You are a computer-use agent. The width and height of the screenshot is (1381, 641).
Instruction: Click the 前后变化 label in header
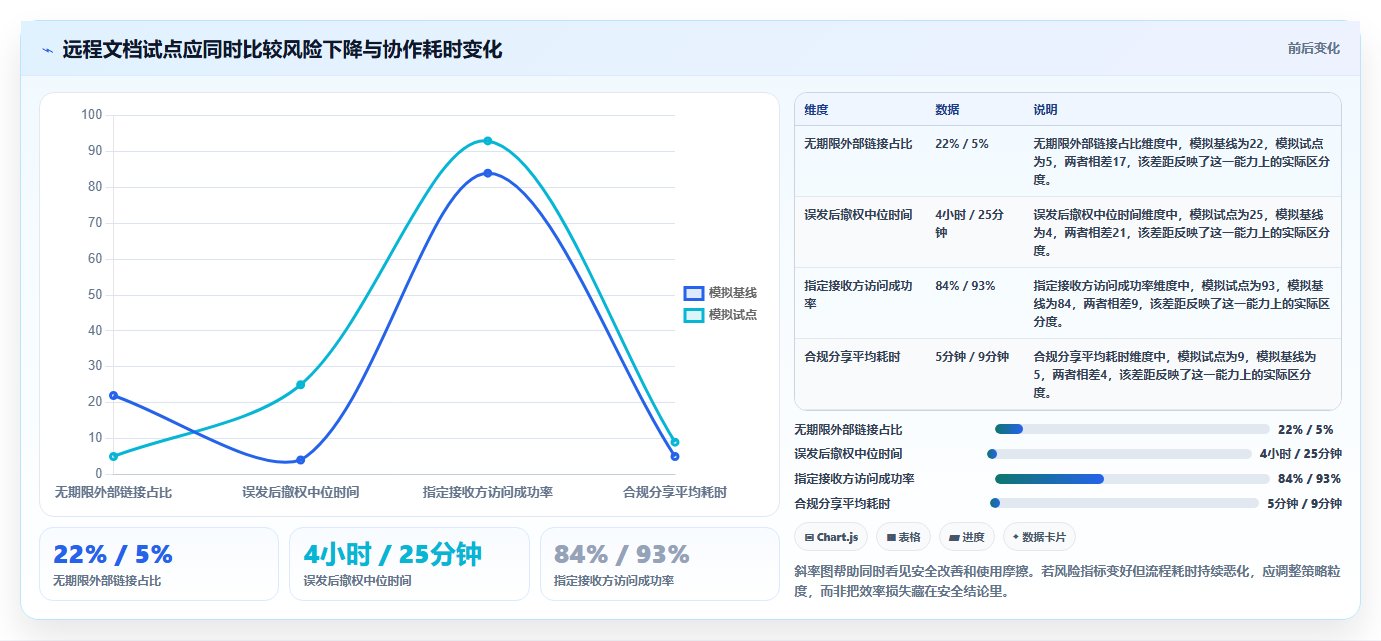click(1313, 48)
